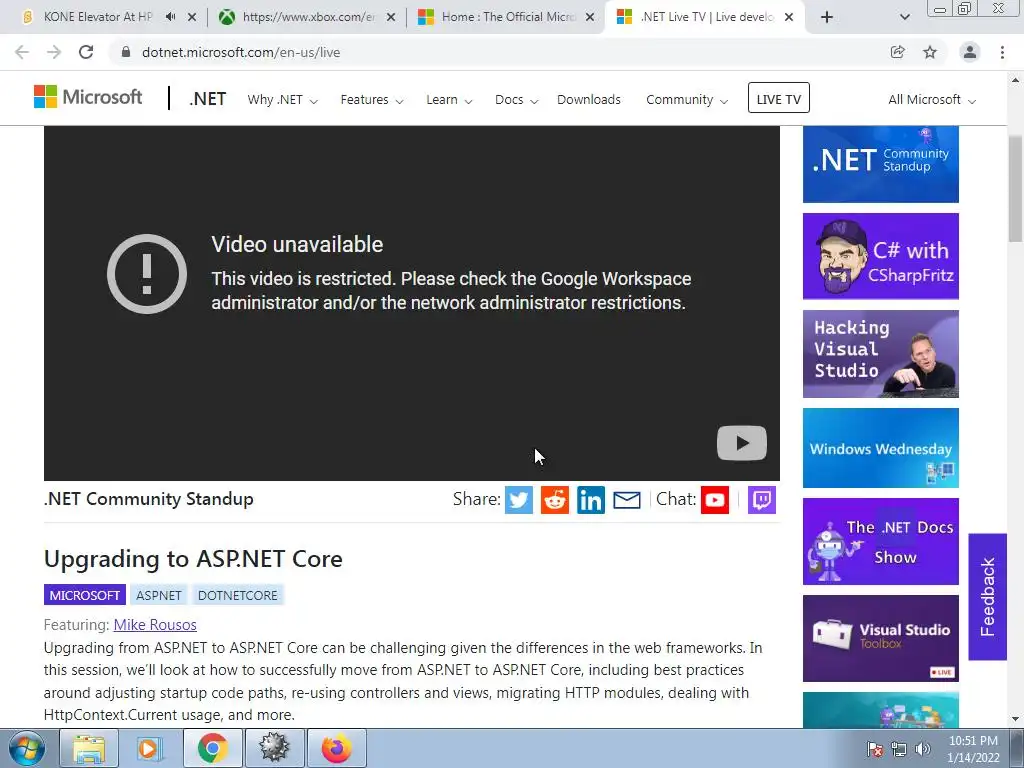Expand the Why .NET menu
The height and width of the screenshot is (768, 1024).
click(282, 100)
